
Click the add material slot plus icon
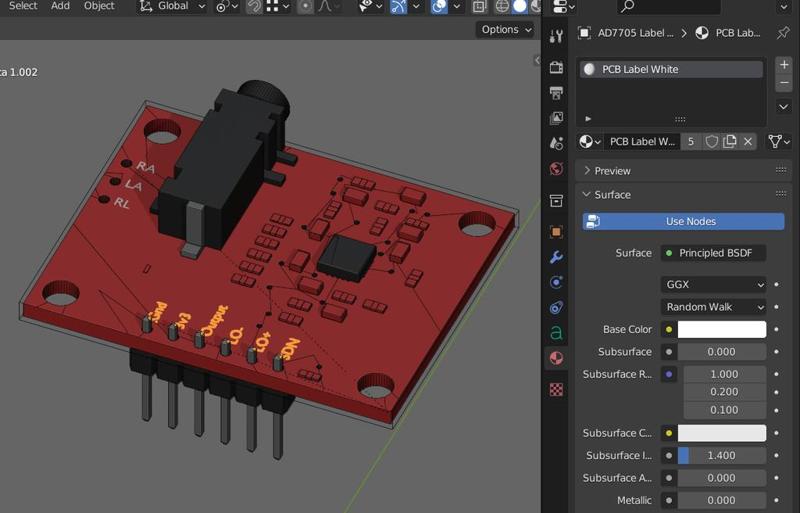click(x=784, y=65)
